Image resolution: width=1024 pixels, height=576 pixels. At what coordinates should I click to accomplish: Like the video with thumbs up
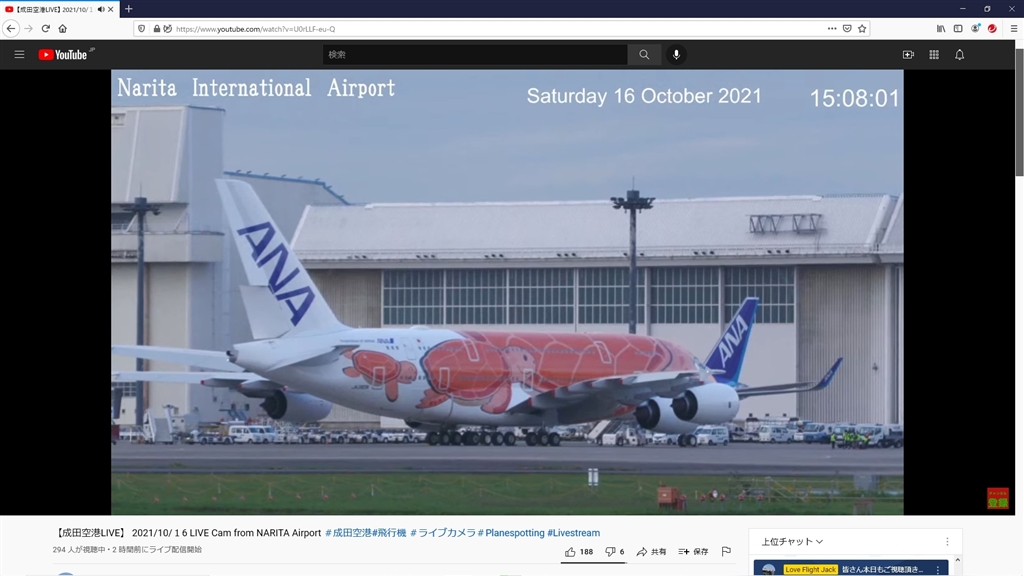click(x=579, y=552)
